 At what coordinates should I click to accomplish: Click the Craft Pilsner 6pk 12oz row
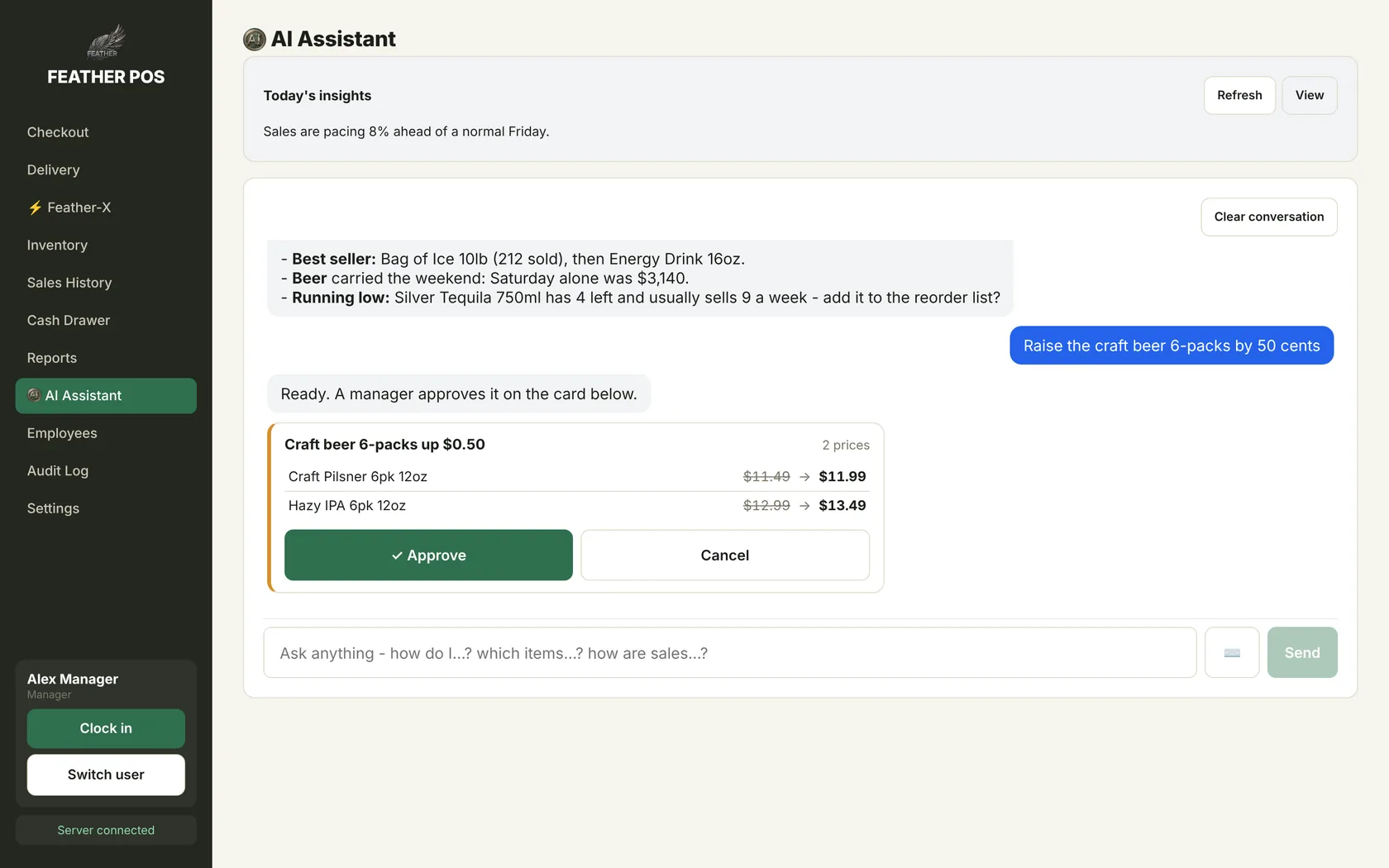tap(577, 476)
